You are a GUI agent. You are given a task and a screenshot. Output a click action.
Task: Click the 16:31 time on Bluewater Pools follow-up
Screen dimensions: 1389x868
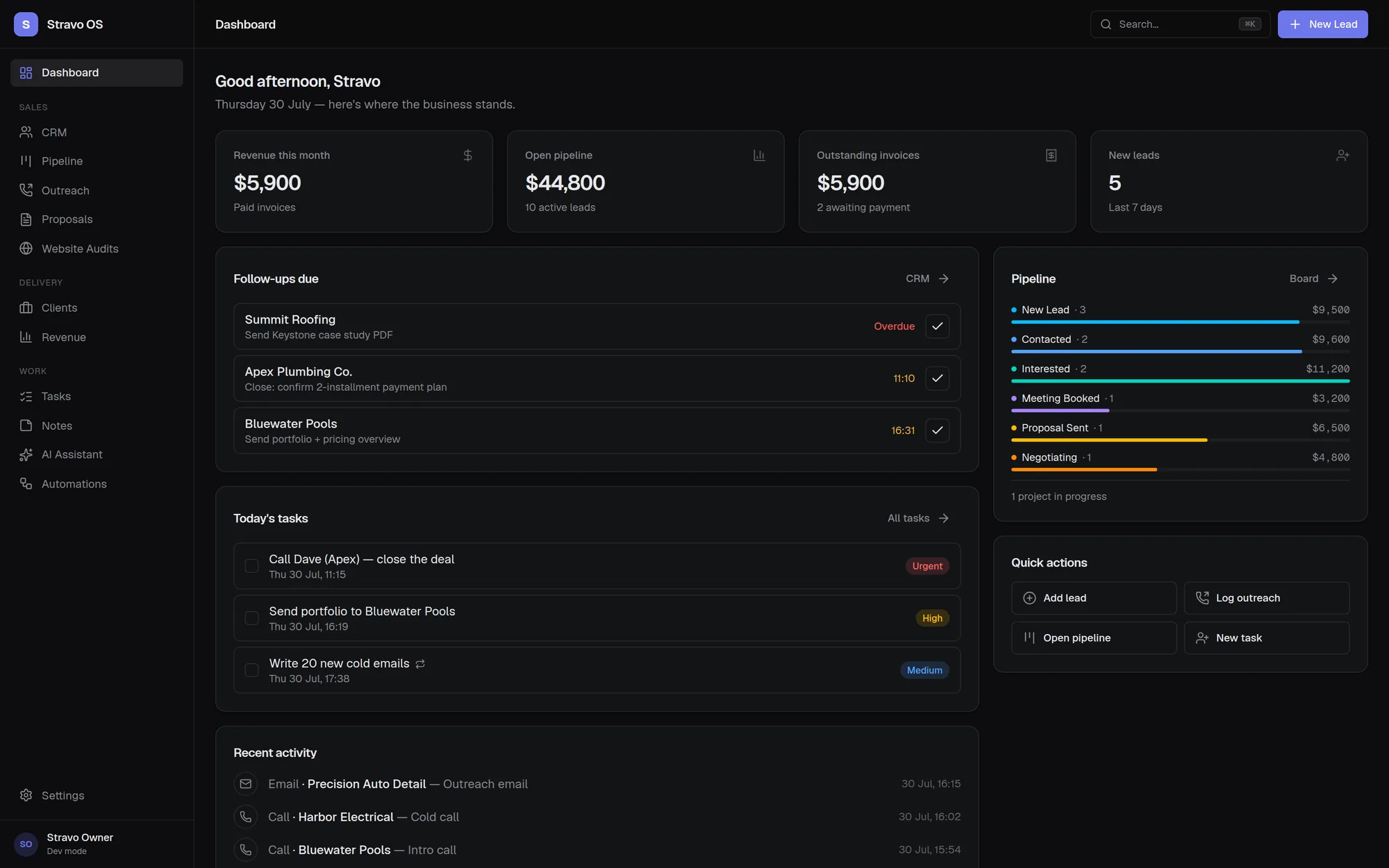click(903, 431)
